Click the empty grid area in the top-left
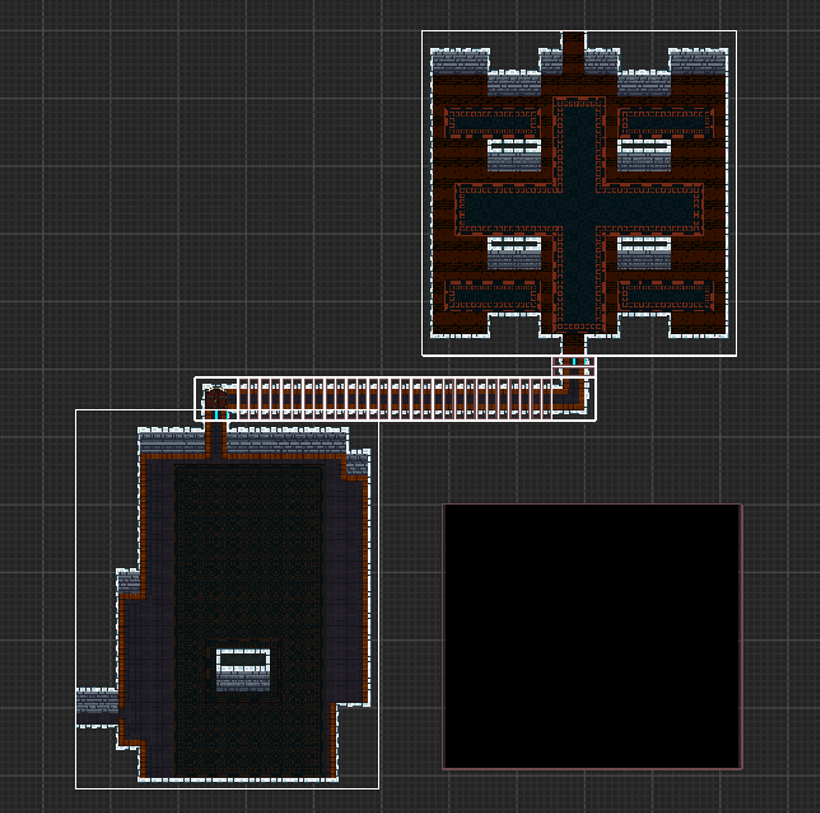820x813 pixels. point(150,150)
